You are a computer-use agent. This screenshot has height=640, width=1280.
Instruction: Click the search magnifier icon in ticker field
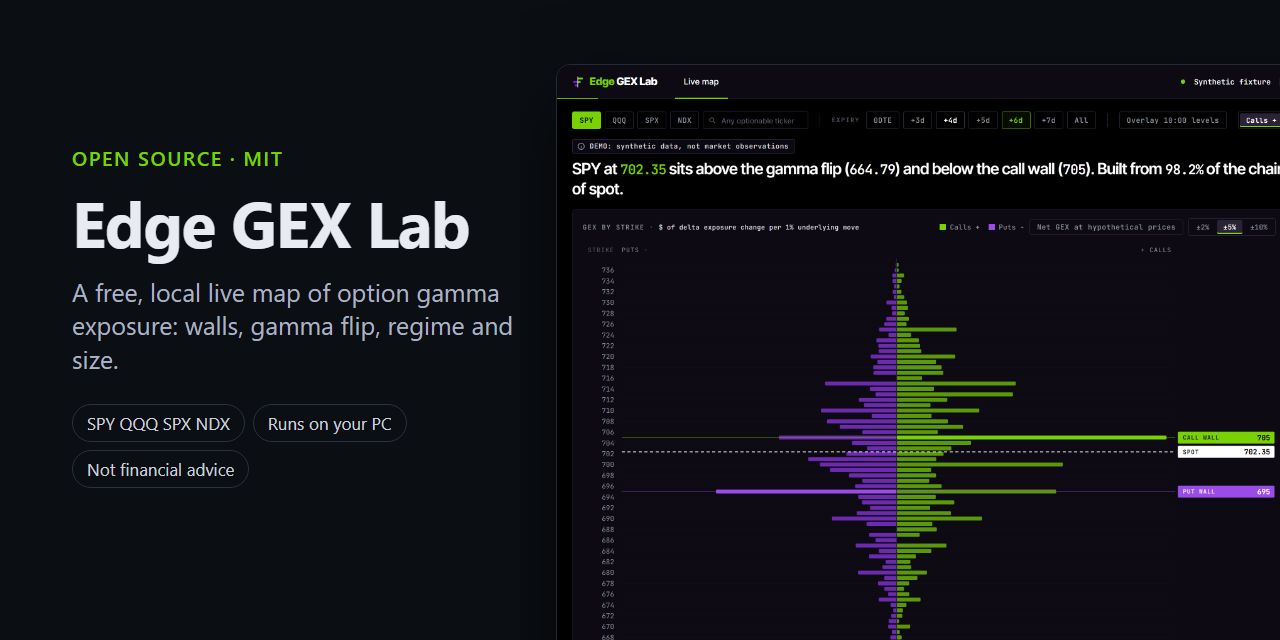pyautogui.click(x=712, y=121)
